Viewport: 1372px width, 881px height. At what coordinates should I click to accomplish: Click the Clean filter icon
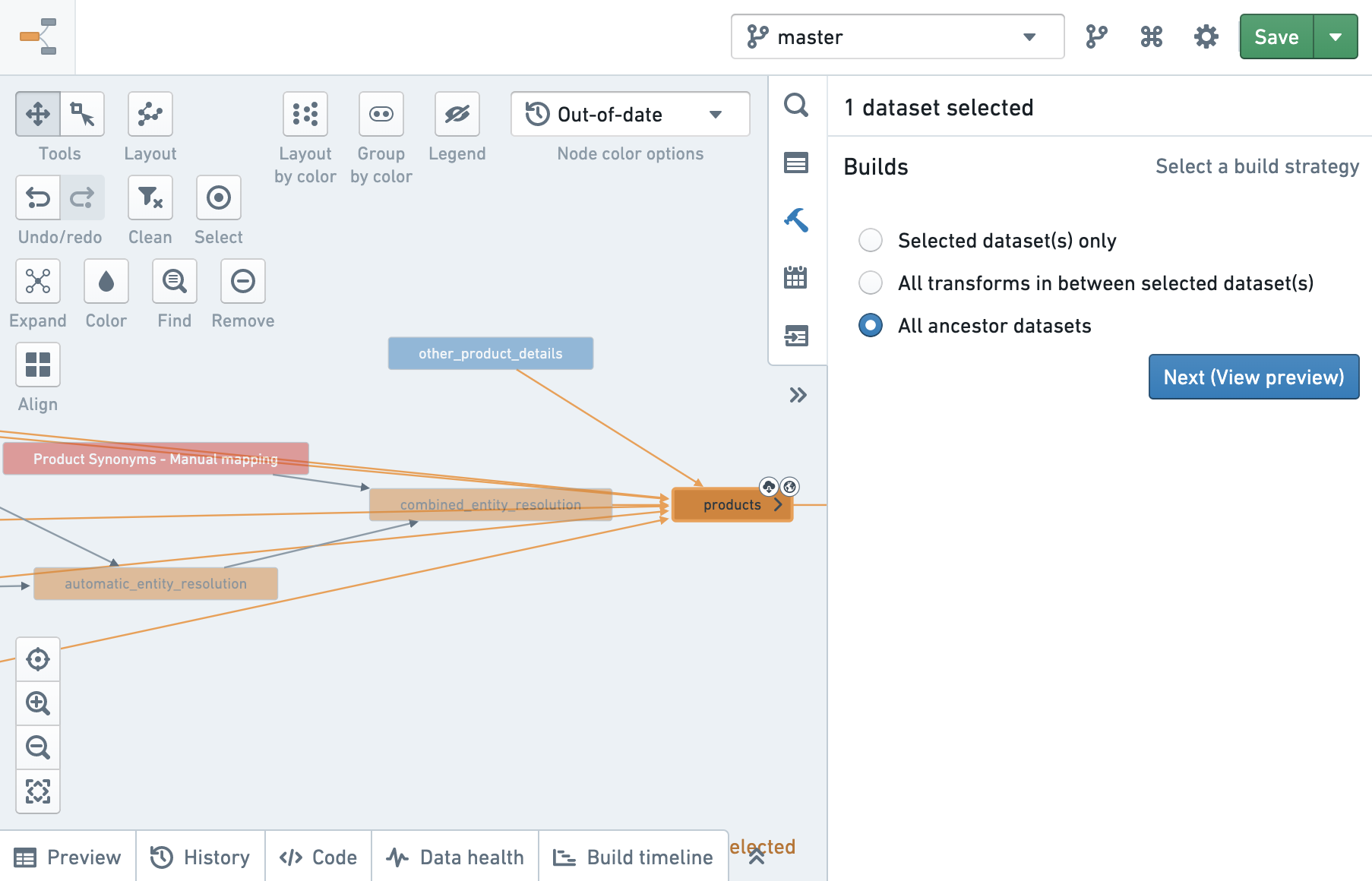pyautogui.click(x=150, y=197)
